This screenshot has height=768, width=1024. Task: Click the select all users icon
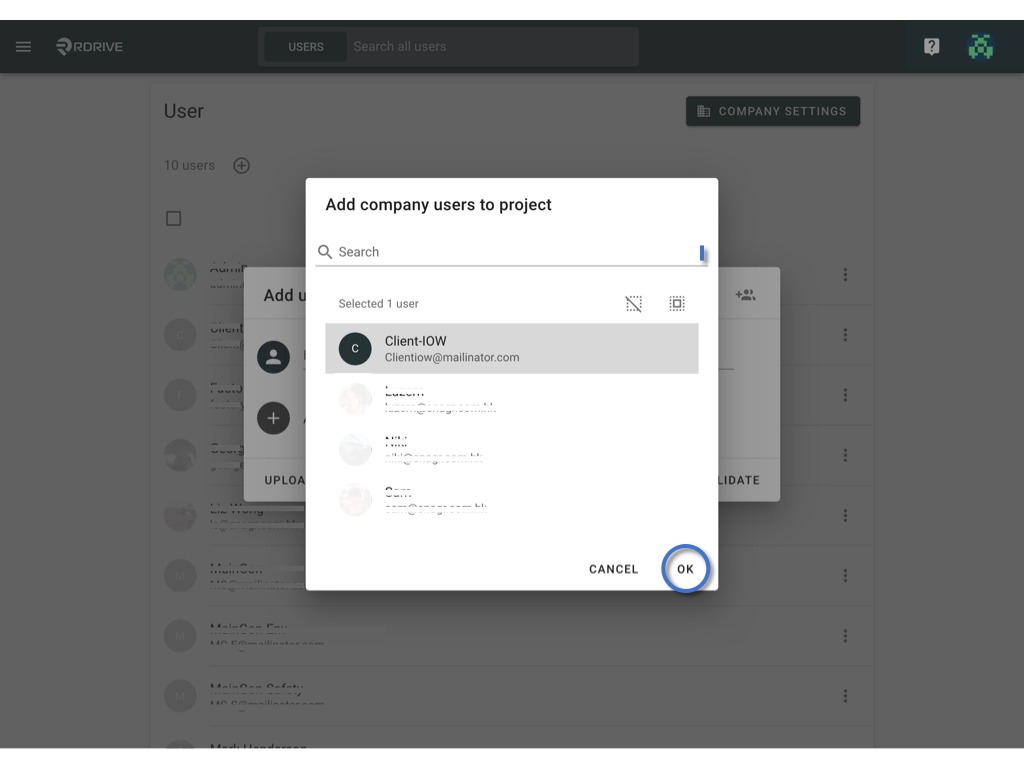pos(677,304)
